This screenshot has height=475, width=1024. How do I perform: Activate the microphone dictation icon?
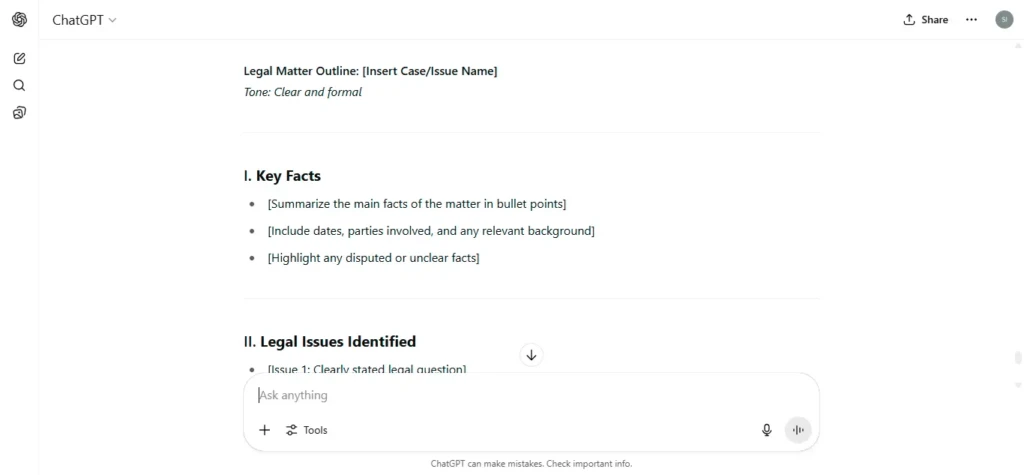767,430
